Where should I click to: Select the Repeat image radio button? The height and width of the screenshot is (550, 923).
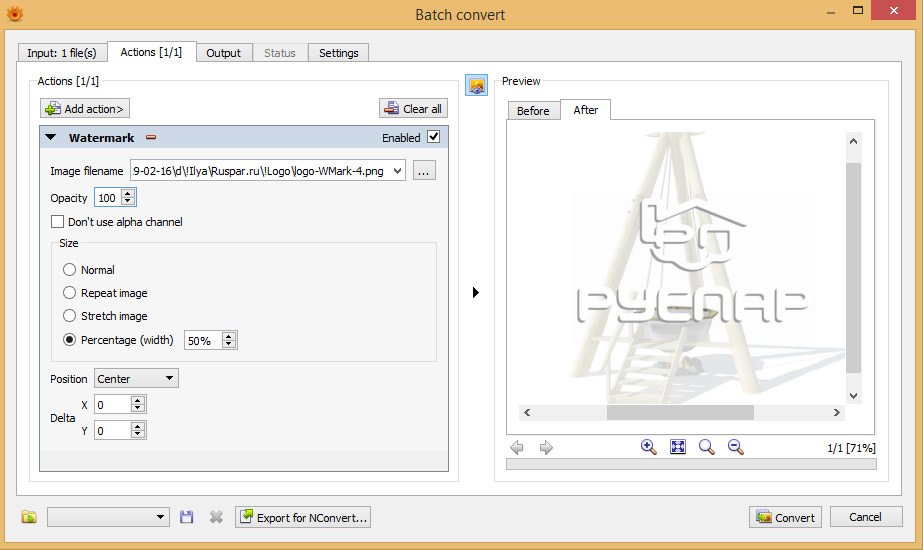69,293
